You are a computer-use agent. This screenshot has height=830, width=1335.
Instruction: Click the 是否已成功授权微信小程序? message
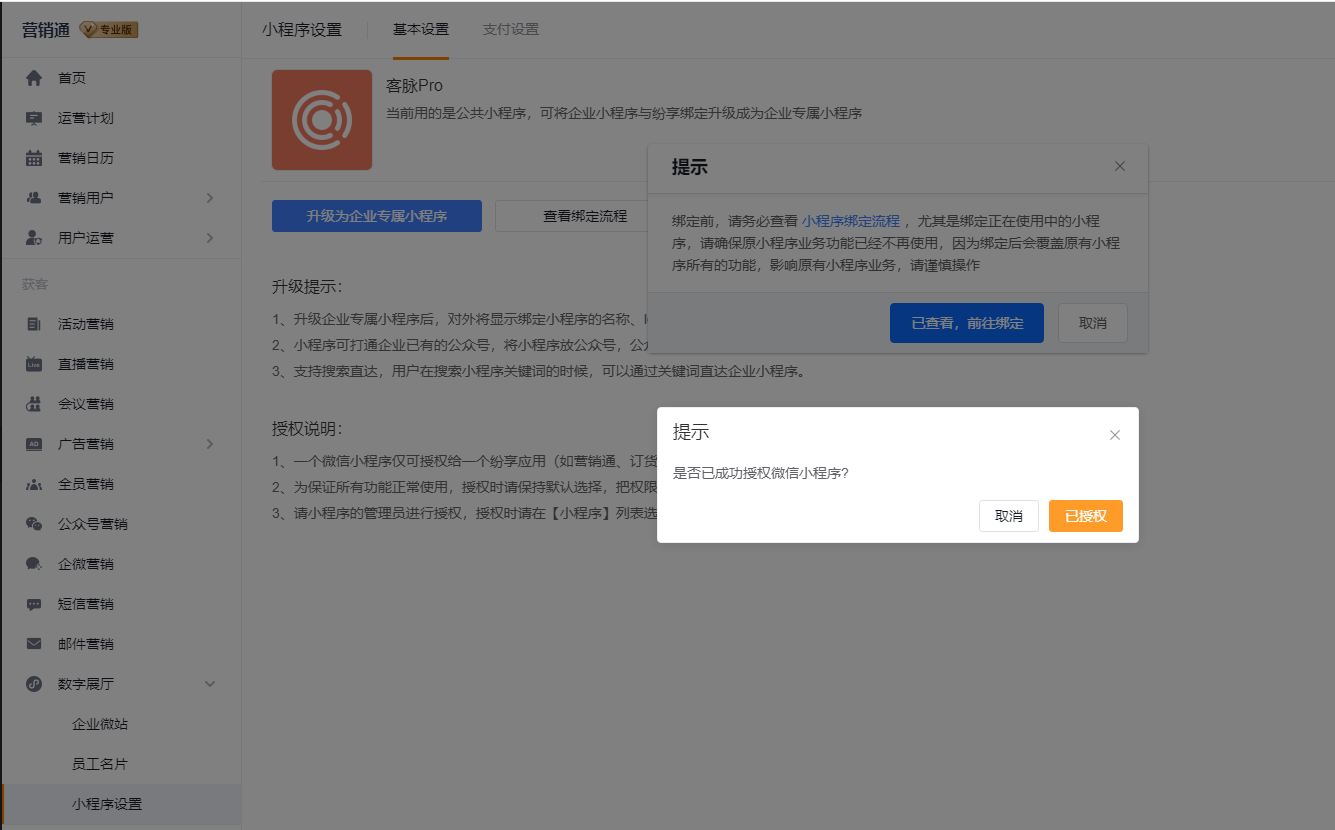(761, 473)
